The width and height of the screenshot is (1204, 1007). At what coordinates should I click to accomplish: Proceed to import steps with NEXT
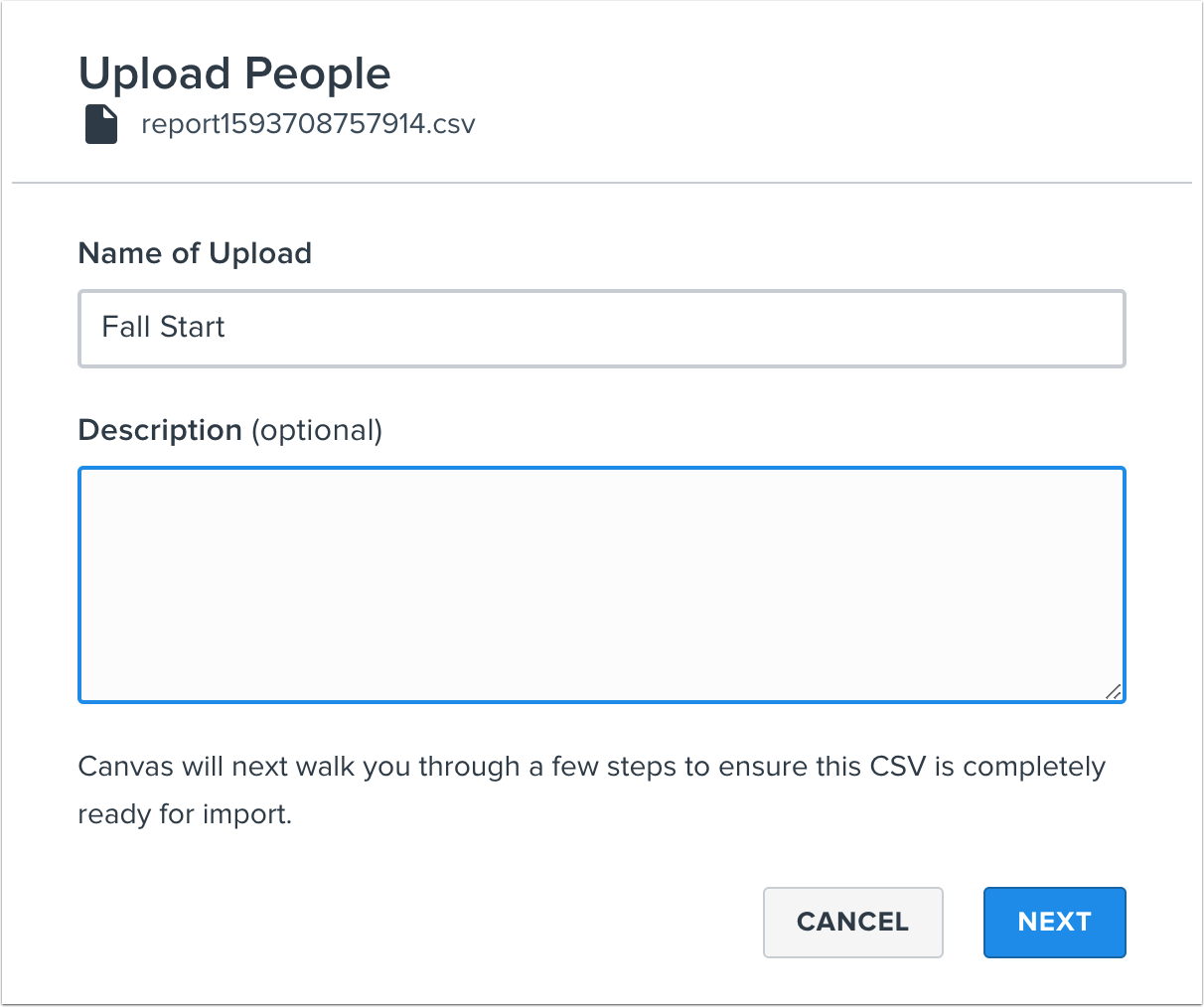(x=1054, y=922)
